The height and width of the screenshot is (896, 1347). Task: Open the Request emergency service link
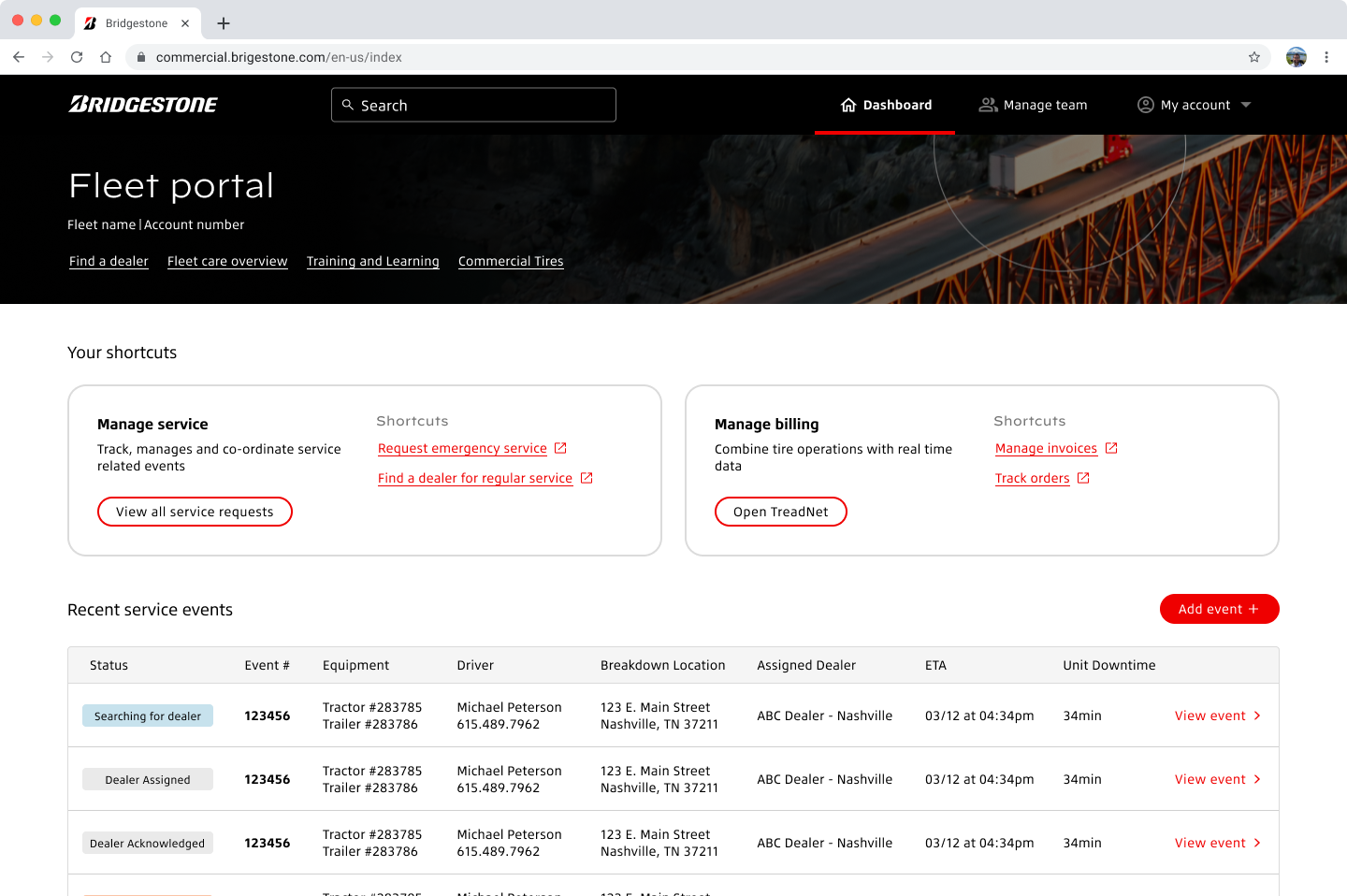point(462,448)
